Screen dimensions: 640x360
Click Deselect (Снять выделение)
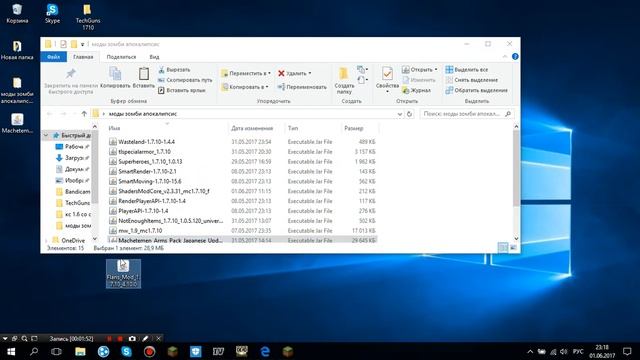tap(471, 80)
